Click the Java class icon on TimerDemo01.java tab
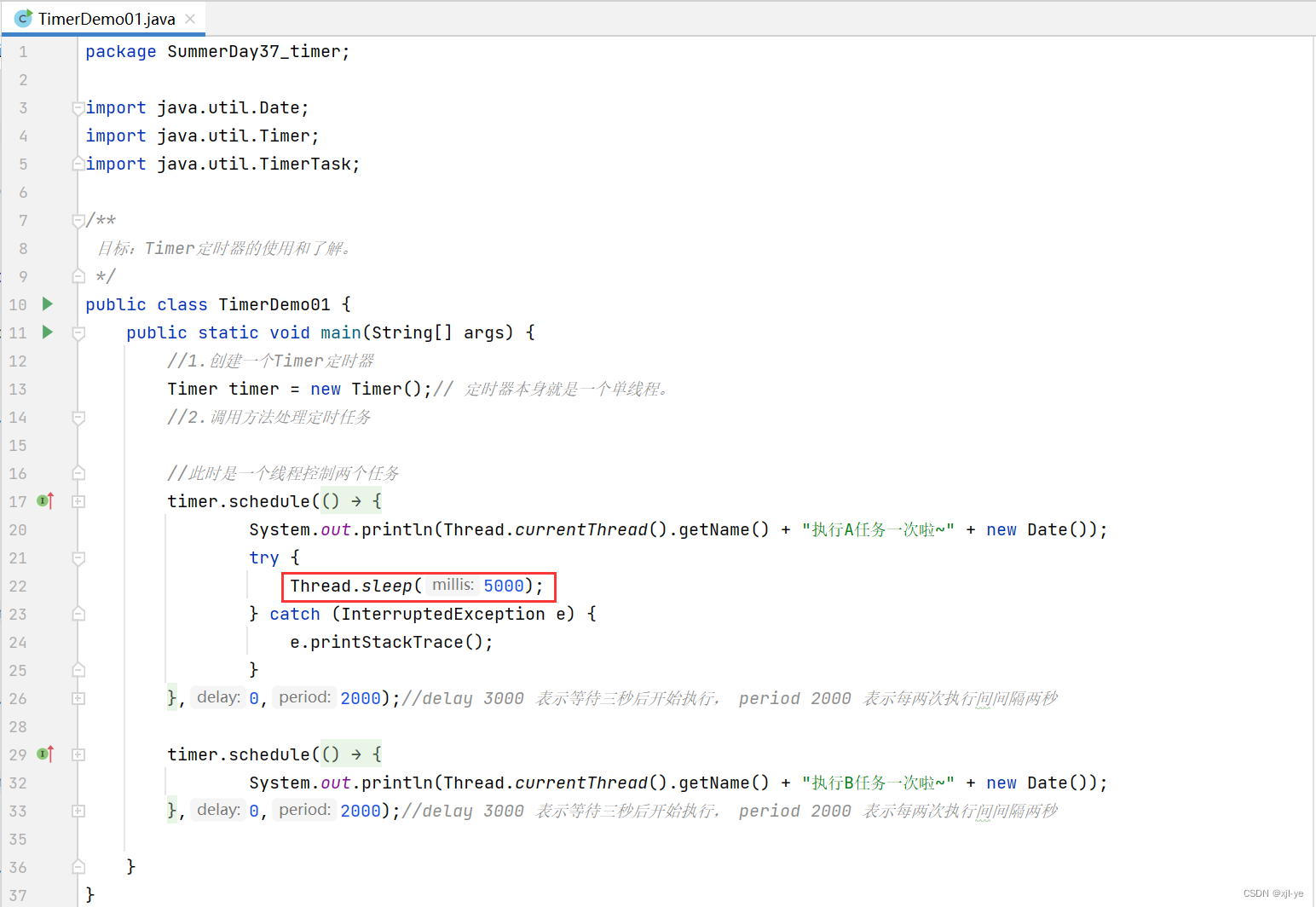 [x=24, y=18]
